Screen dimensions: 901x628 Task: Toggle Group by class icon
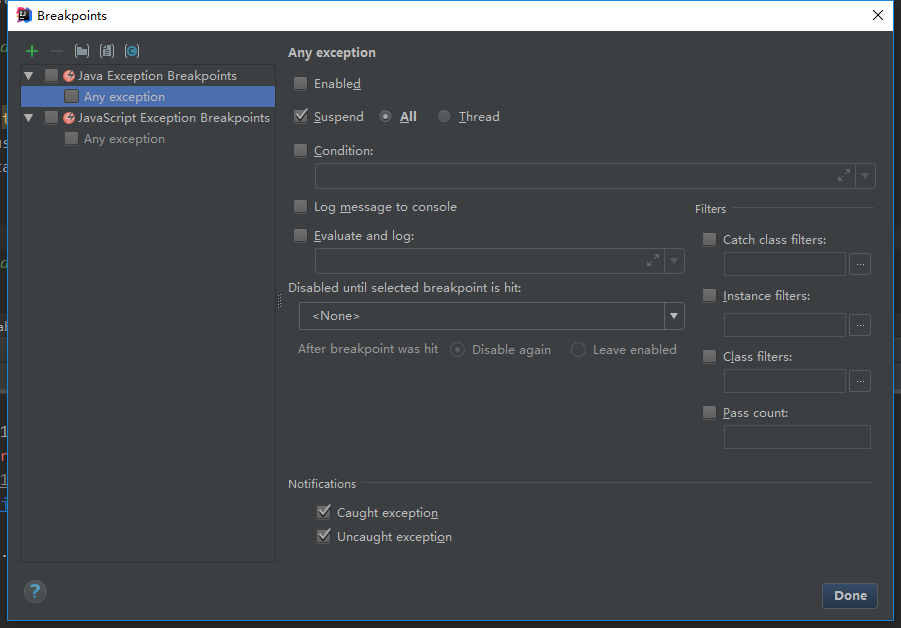(132, 51)
